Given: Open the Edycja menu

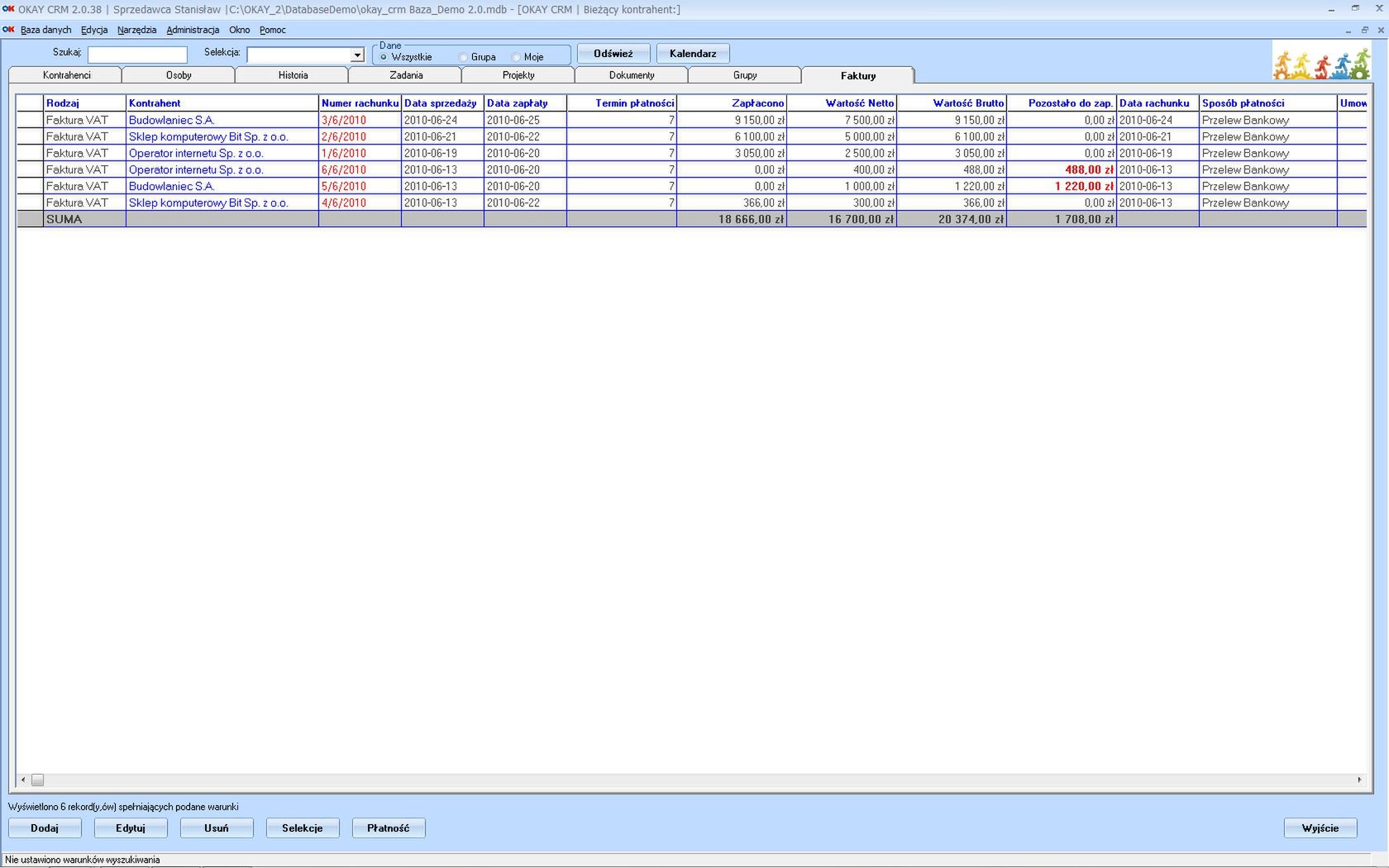Looking at the screenshot, I should point(94,30).
